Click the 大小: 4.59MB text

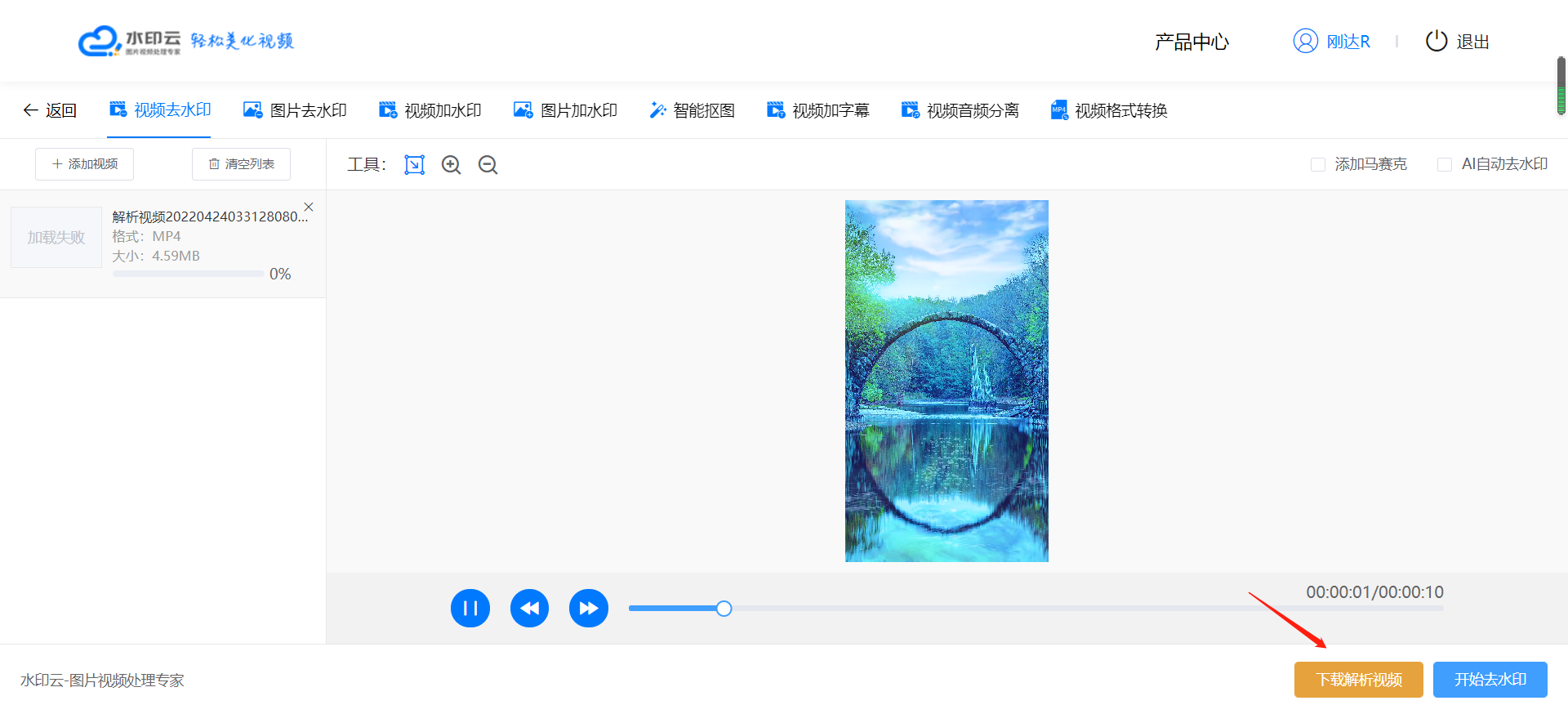156,256
